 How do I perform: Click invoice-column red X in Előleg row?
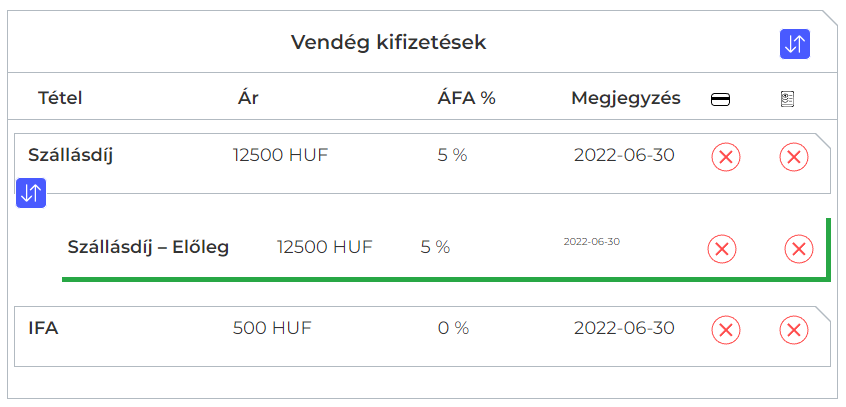798,249
